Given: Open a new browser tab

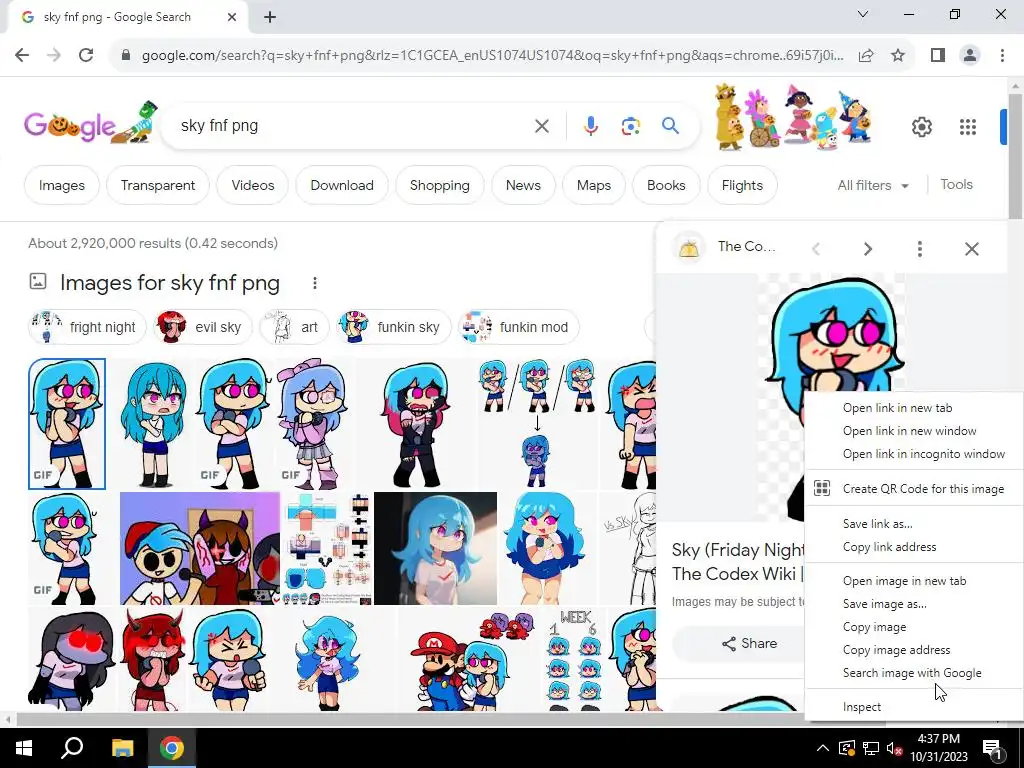Looking at the screenshot, I should tap(270, 17).
